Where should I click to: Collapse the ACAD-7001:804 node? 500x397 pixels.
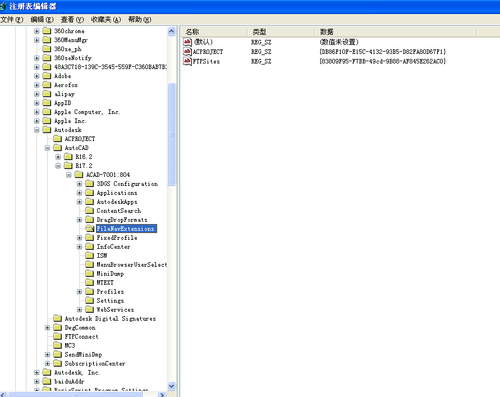[69, 175]
